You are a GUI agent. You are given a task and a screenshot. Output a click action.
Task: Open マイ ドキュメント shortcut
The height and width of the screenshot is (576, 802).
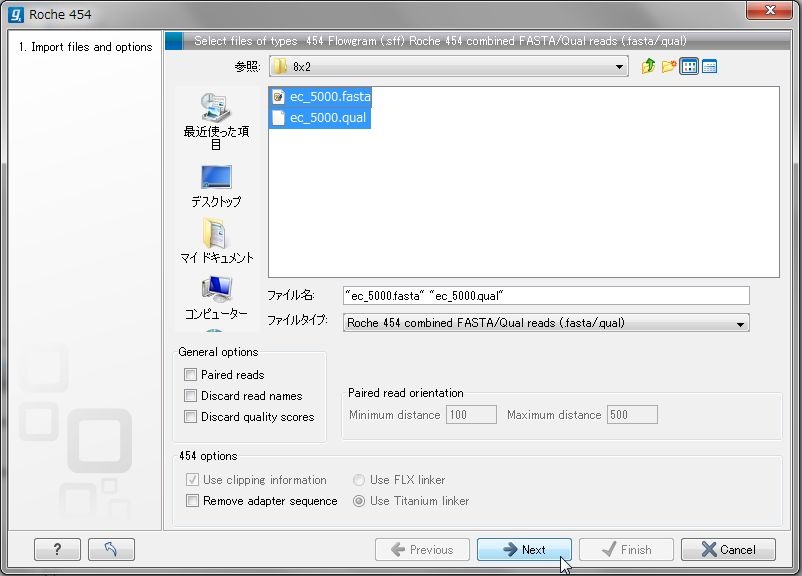click(216, 240)
